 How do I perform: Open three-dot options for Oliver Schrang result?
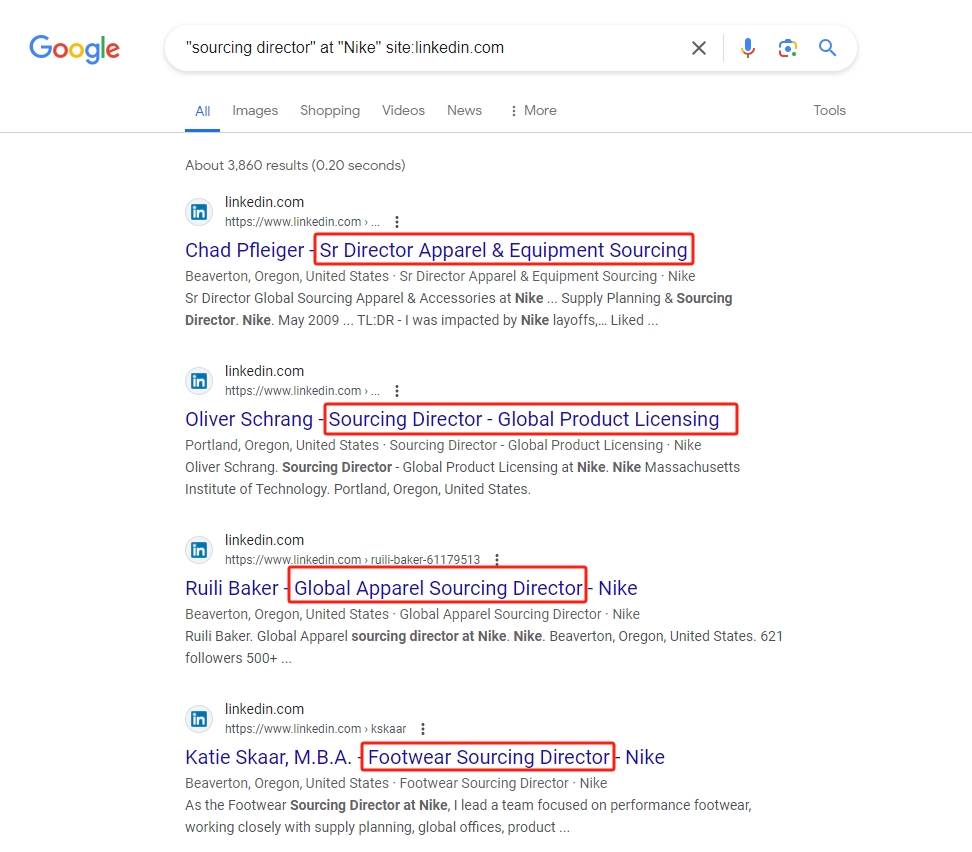[397, 391]
